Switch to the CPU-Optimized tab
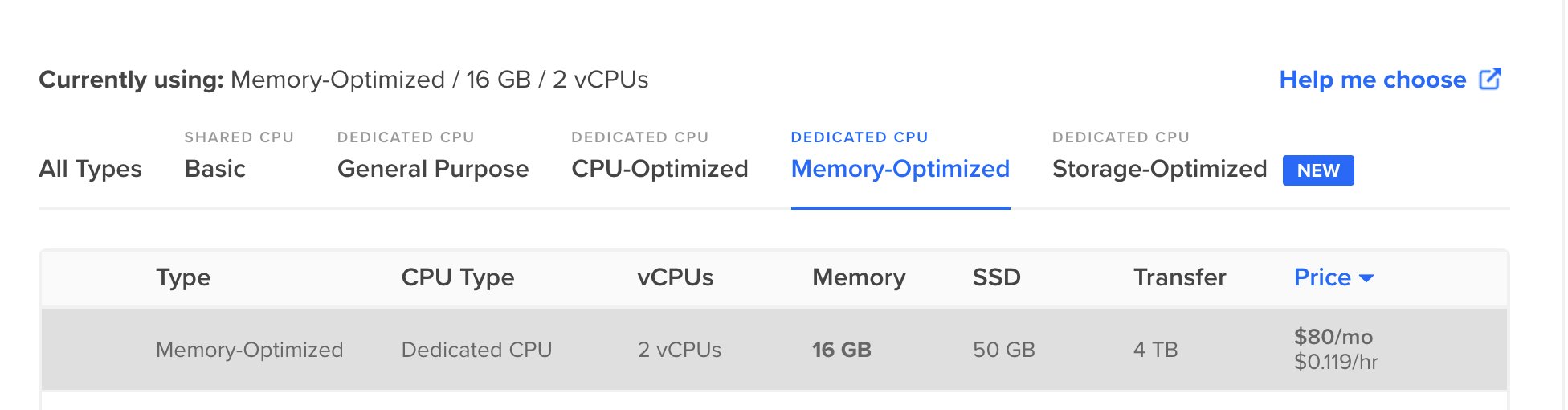The image size is (1568, 410). click(x=659, y=156)
